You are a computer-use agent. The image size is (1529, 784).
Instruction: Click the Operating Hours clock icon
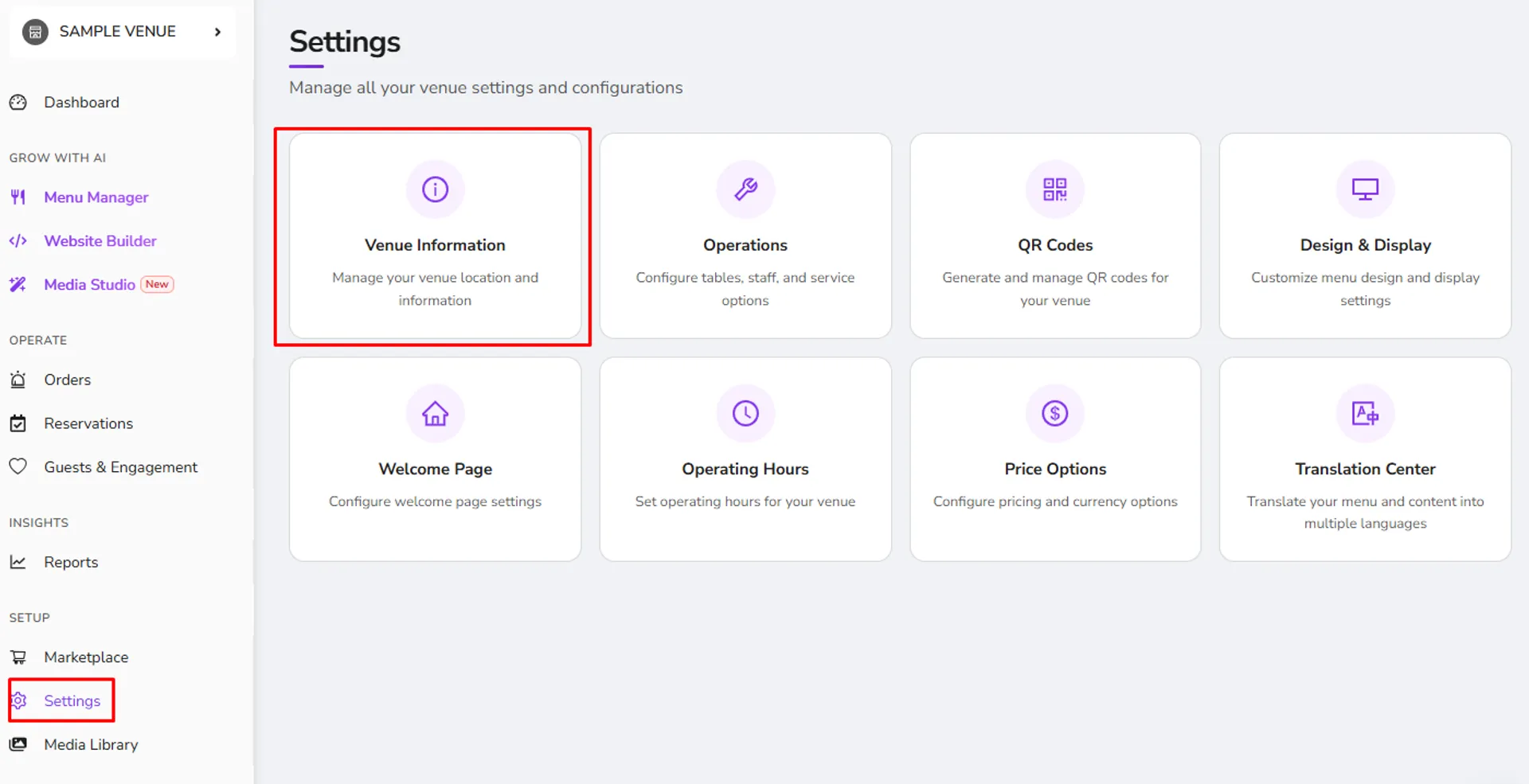[745, 413]
